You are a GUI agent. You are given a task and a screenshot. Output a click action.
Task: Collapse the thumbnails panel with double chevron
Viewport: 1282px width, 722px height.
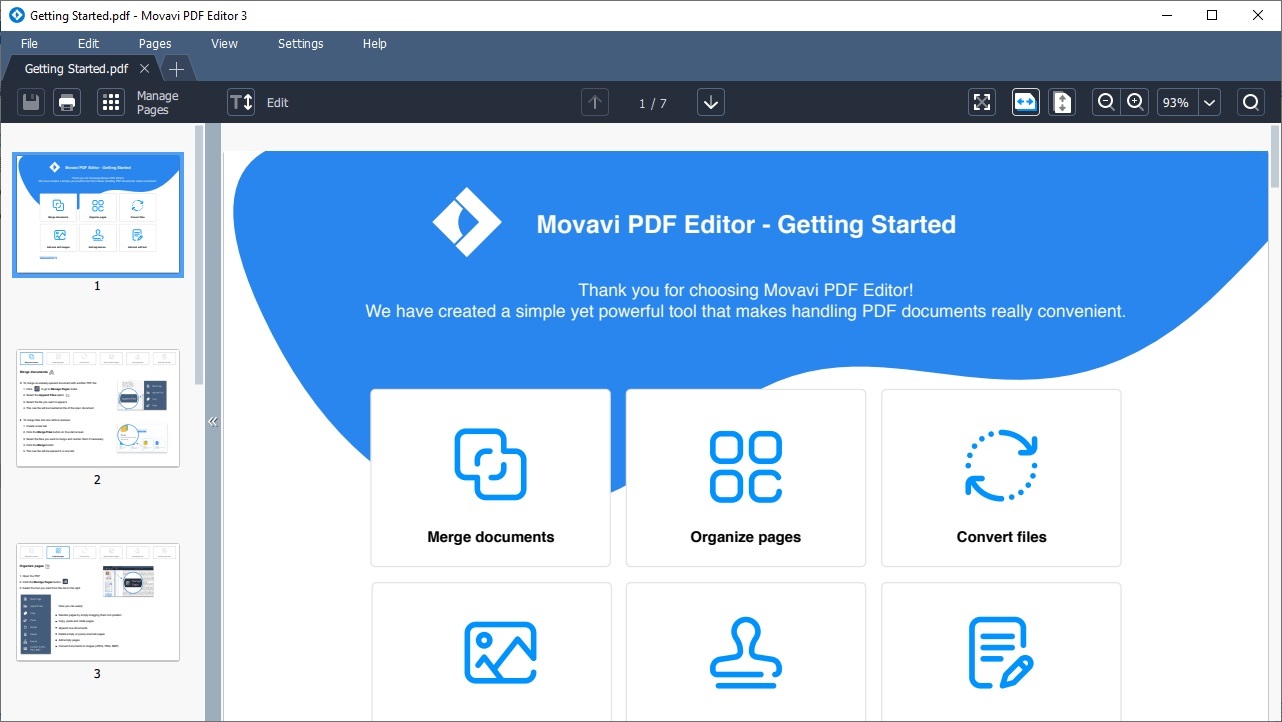pos(212,422)
